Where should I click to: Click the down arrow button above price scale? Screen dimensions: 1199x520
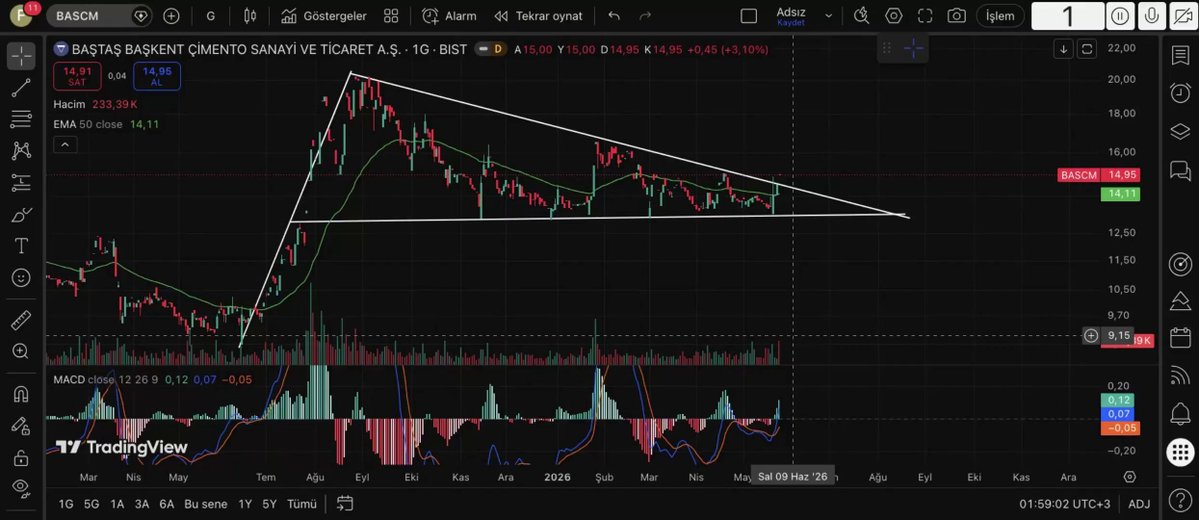click(x=1064, y=49)
